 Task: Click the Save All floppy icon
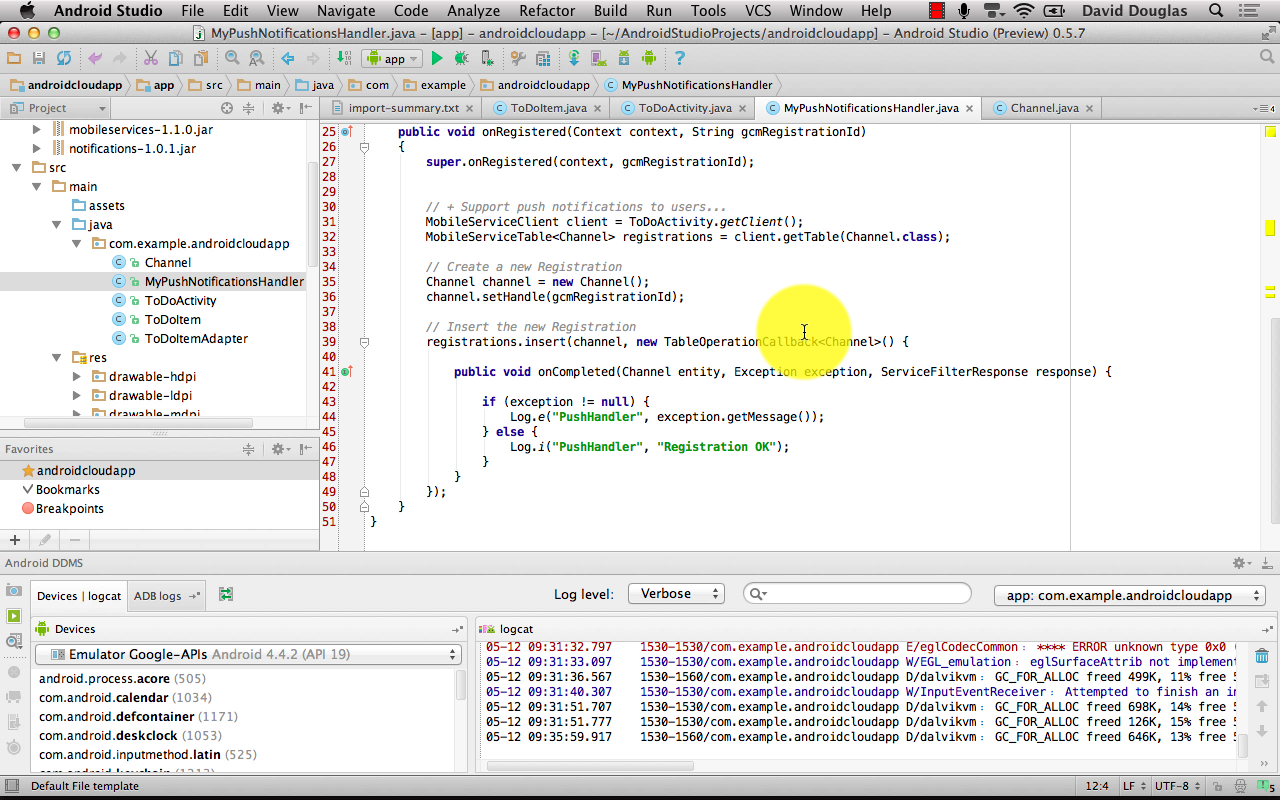click(38, 58)
